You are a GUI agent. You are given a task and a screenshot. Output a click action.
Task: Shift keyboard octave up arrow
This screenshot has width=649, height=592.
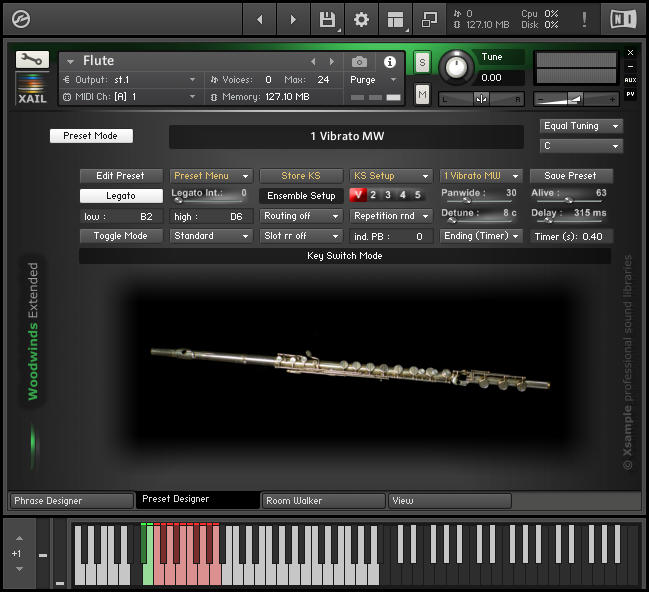coord(19,539)
